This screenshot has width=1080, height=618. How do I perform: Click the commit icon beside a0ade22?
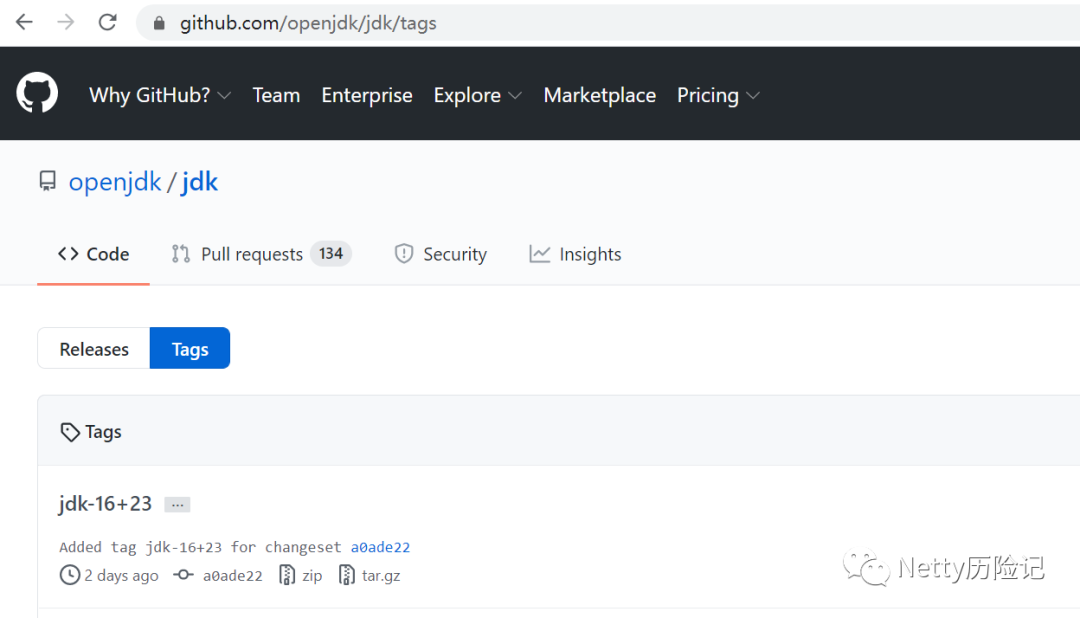click(x=183, y=575)
